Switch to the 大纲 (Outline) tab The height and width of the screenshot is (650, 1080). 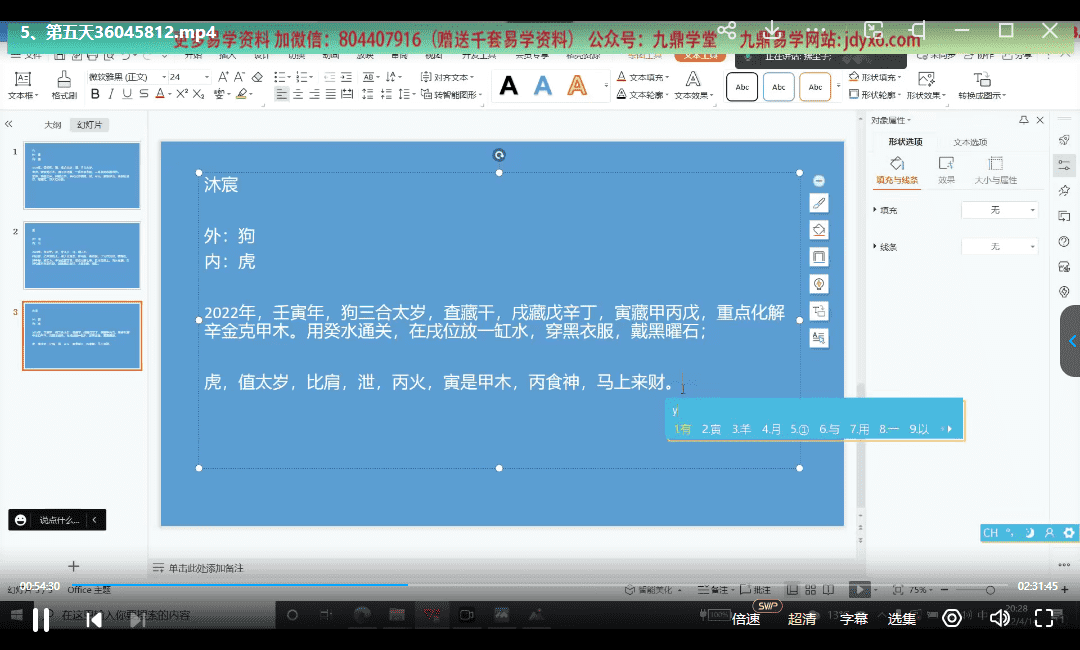[x=53, y=125]
